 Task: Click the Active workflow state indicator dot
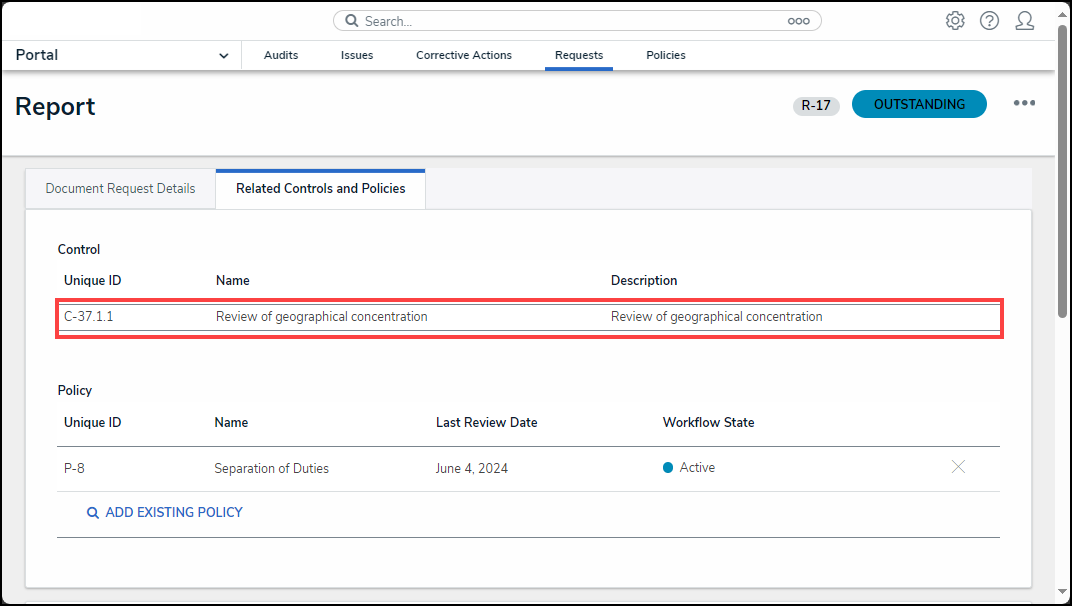coord(668,468)
